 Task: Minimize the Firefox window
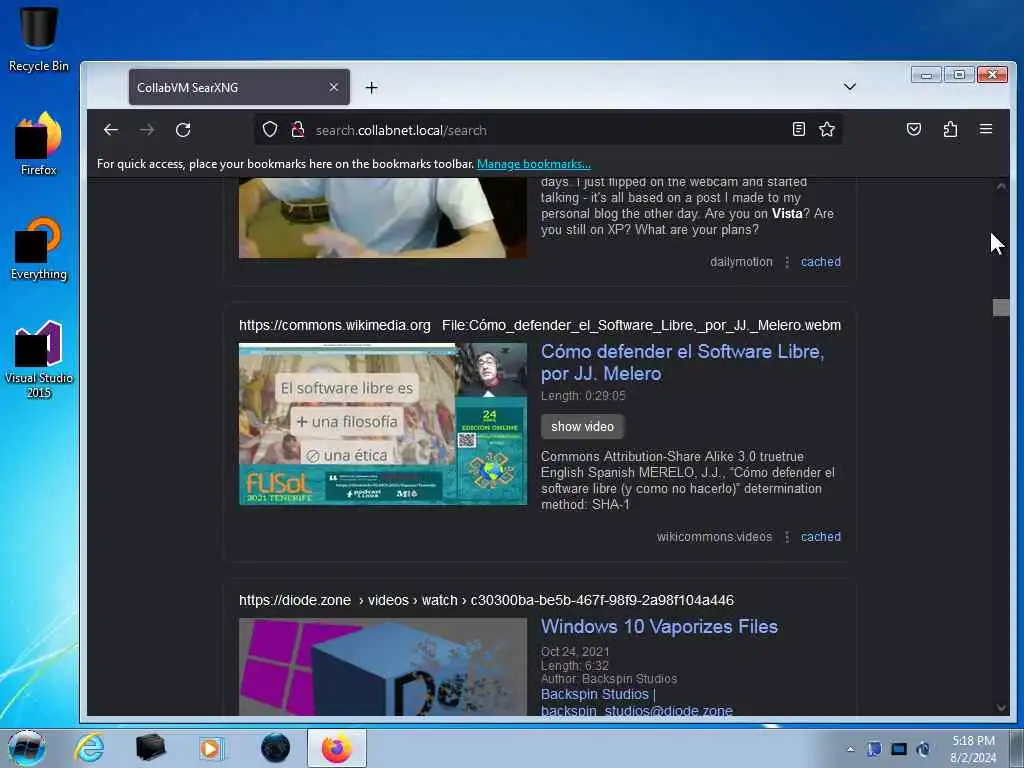coord(926,75)
